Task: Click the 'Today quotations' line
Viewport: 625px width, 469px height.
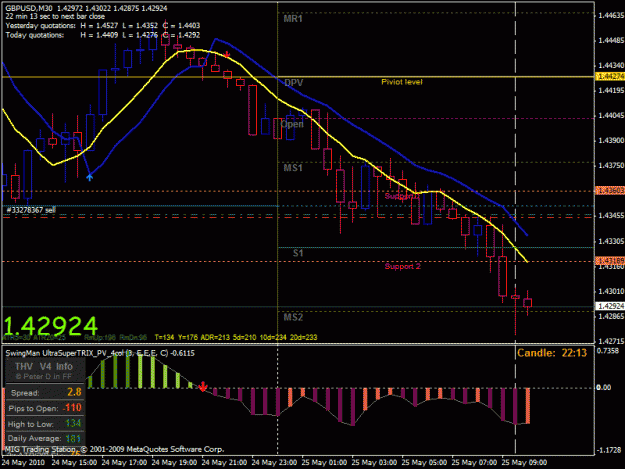Action: [x=103, y=35]
